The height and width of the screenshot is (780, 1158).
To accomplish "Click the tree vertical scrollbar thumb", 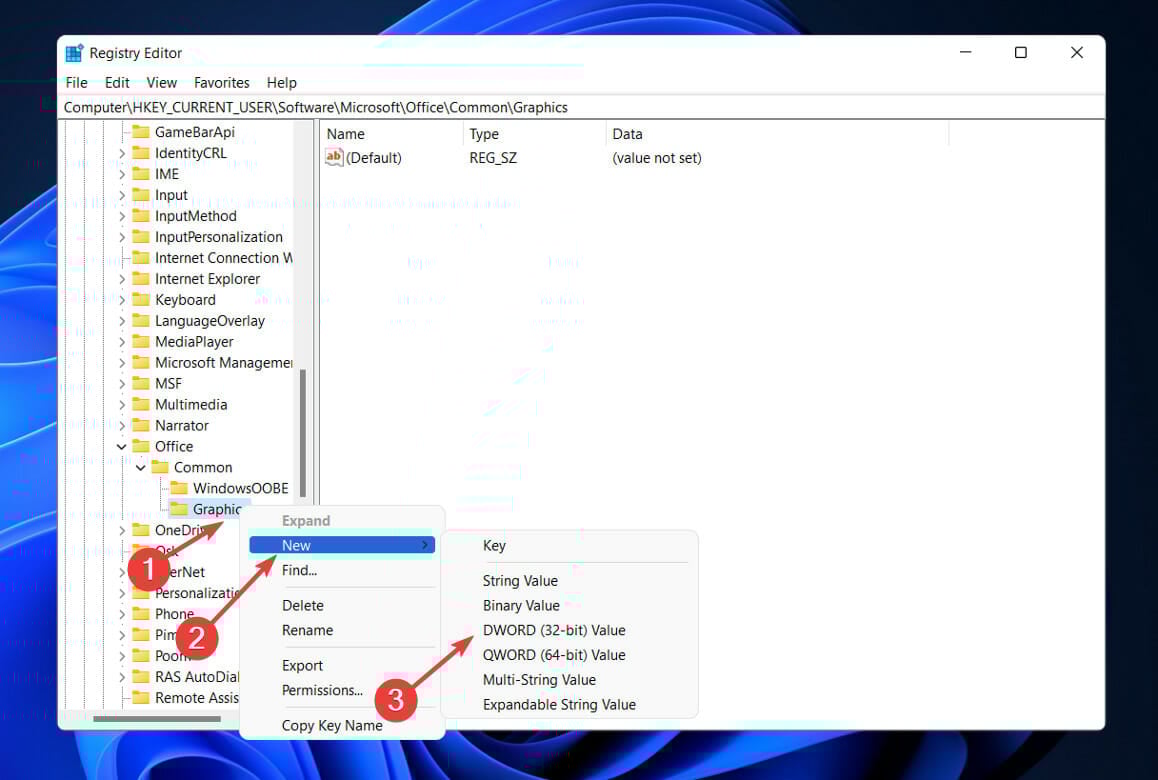I will 303,434.
